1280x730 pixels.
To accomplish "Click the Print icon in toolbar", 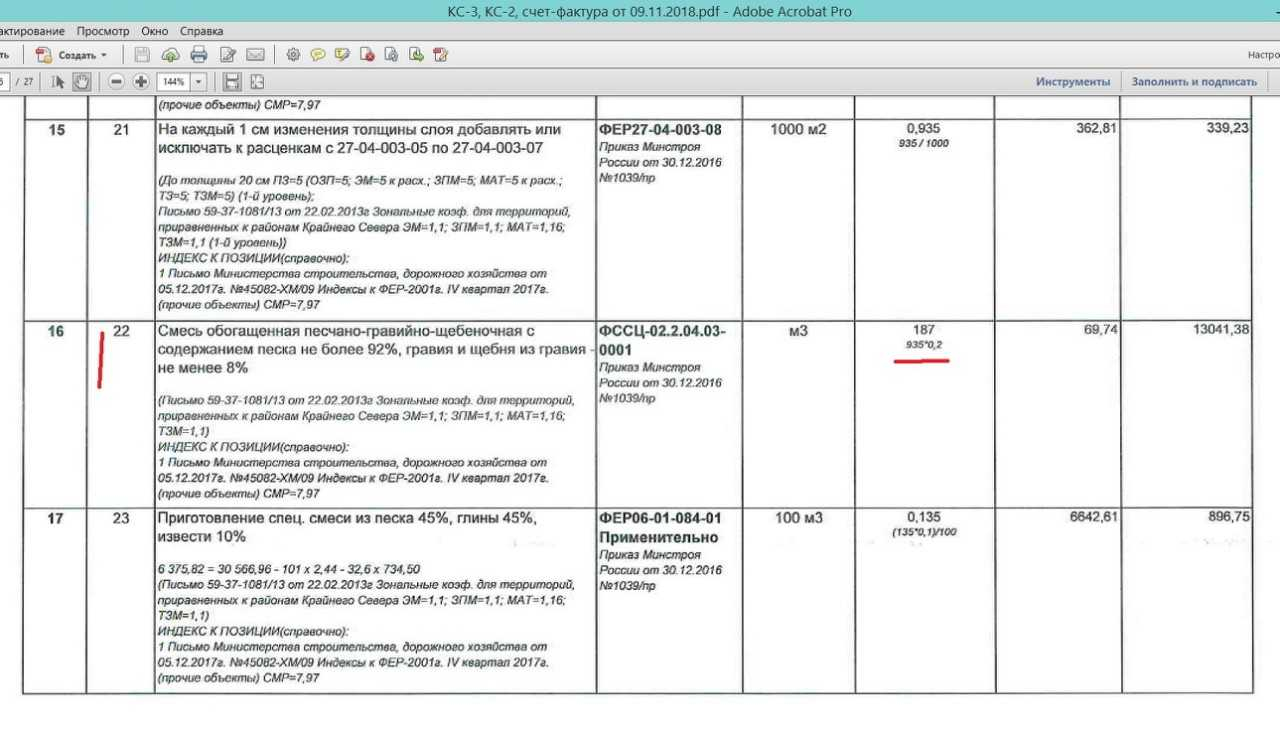I will pos(199,55).
